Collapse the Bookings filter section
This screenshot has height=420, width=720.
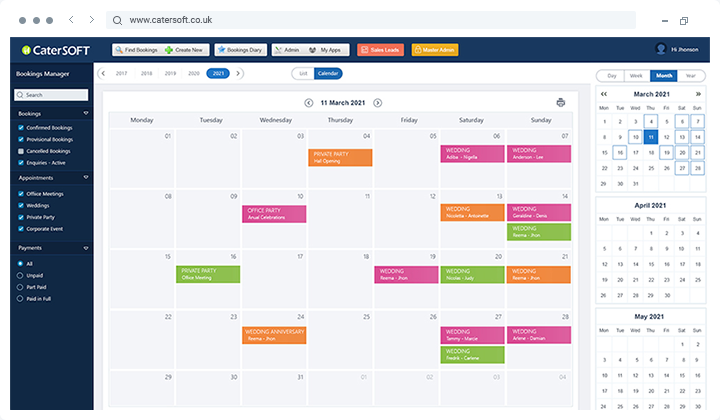(x=85, y=113)
